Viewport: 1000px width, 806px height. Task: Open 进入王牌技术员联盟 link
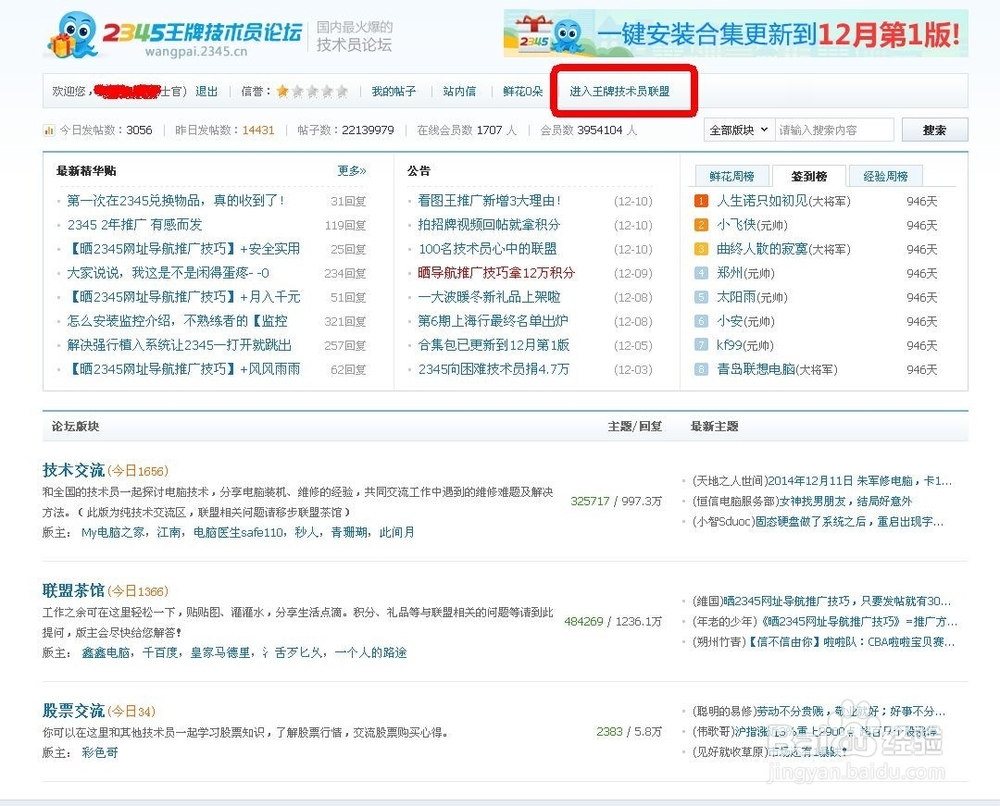pyautogui.click(x=619, y=91)
